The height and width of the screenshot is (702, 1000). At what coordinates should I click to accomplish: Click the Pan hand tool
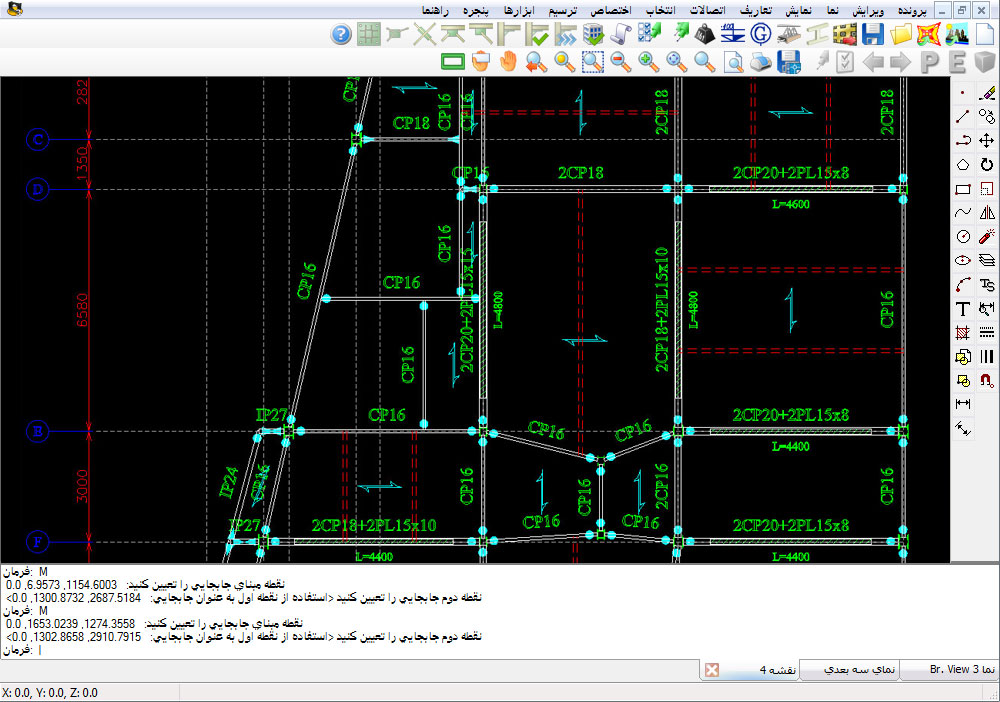508,62
